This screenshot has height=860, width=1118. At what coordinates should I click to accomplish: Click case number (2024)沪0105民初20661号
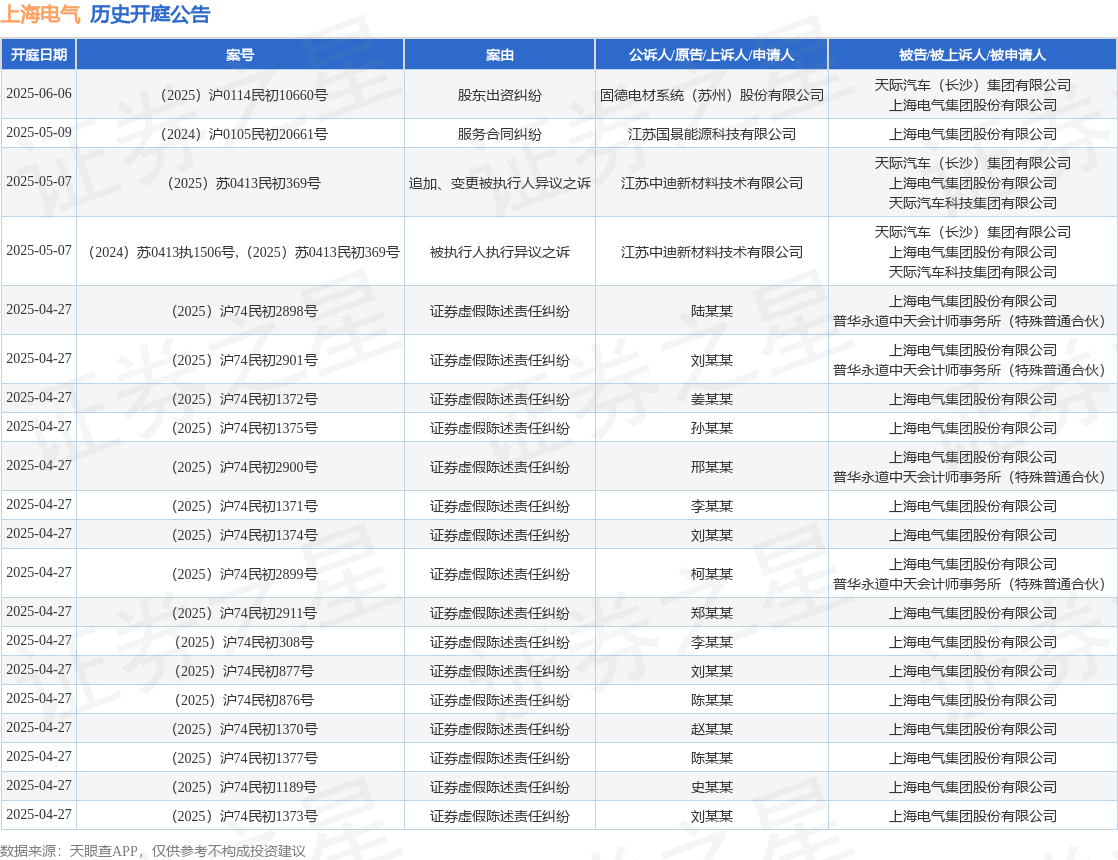coord(240,134)
